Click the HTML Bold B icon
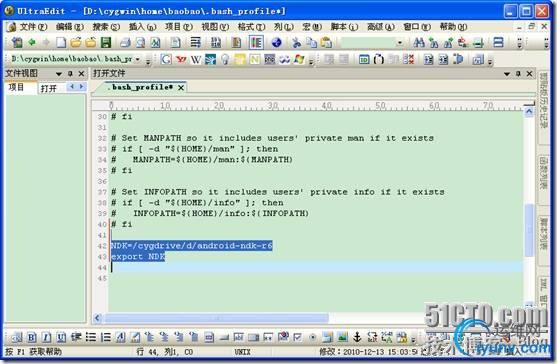557x364 pixels. point(31,337)
